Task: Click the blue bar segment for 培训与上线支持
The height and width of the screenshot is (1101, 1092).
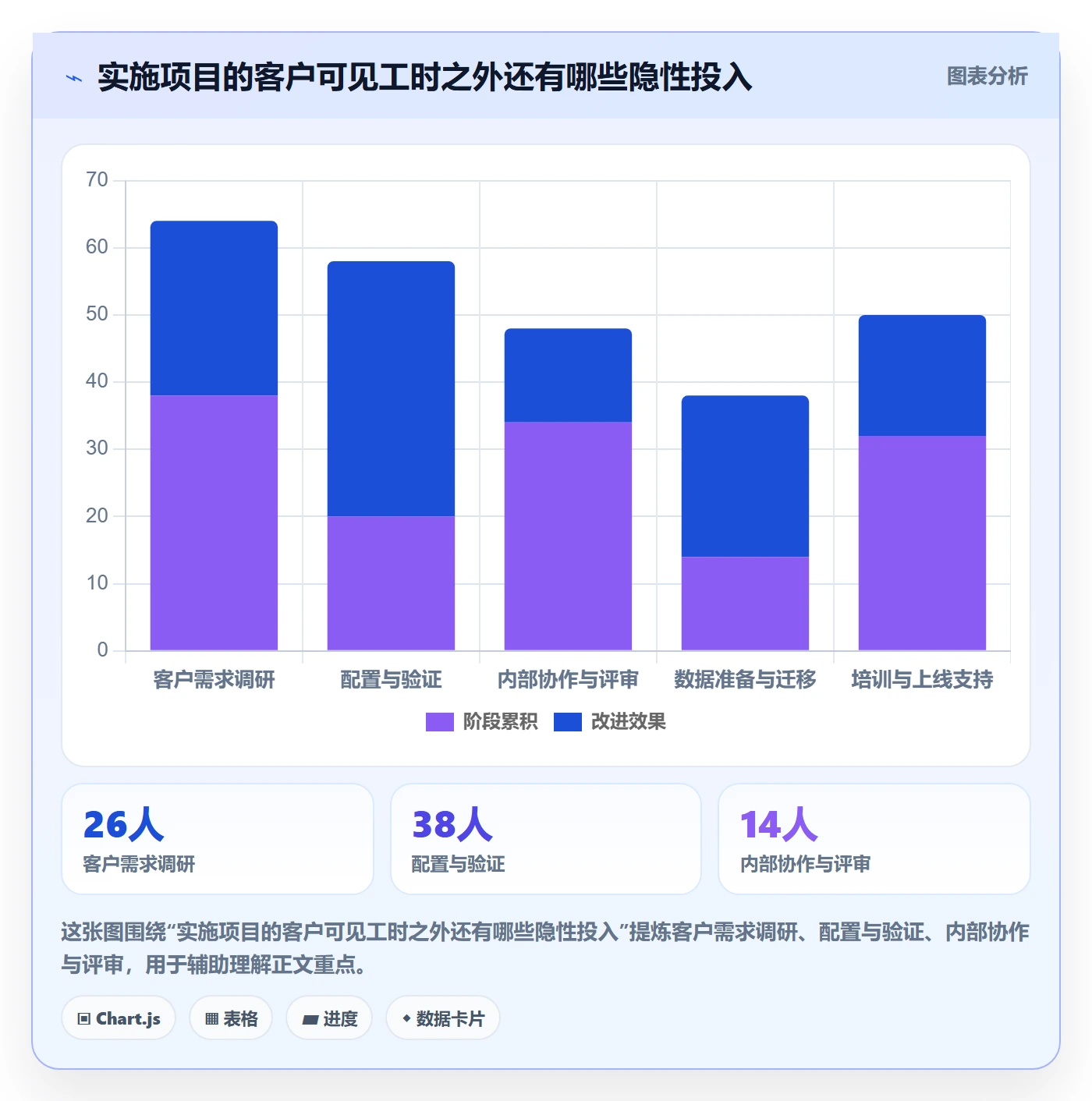Action: click(x=922, y=375)
